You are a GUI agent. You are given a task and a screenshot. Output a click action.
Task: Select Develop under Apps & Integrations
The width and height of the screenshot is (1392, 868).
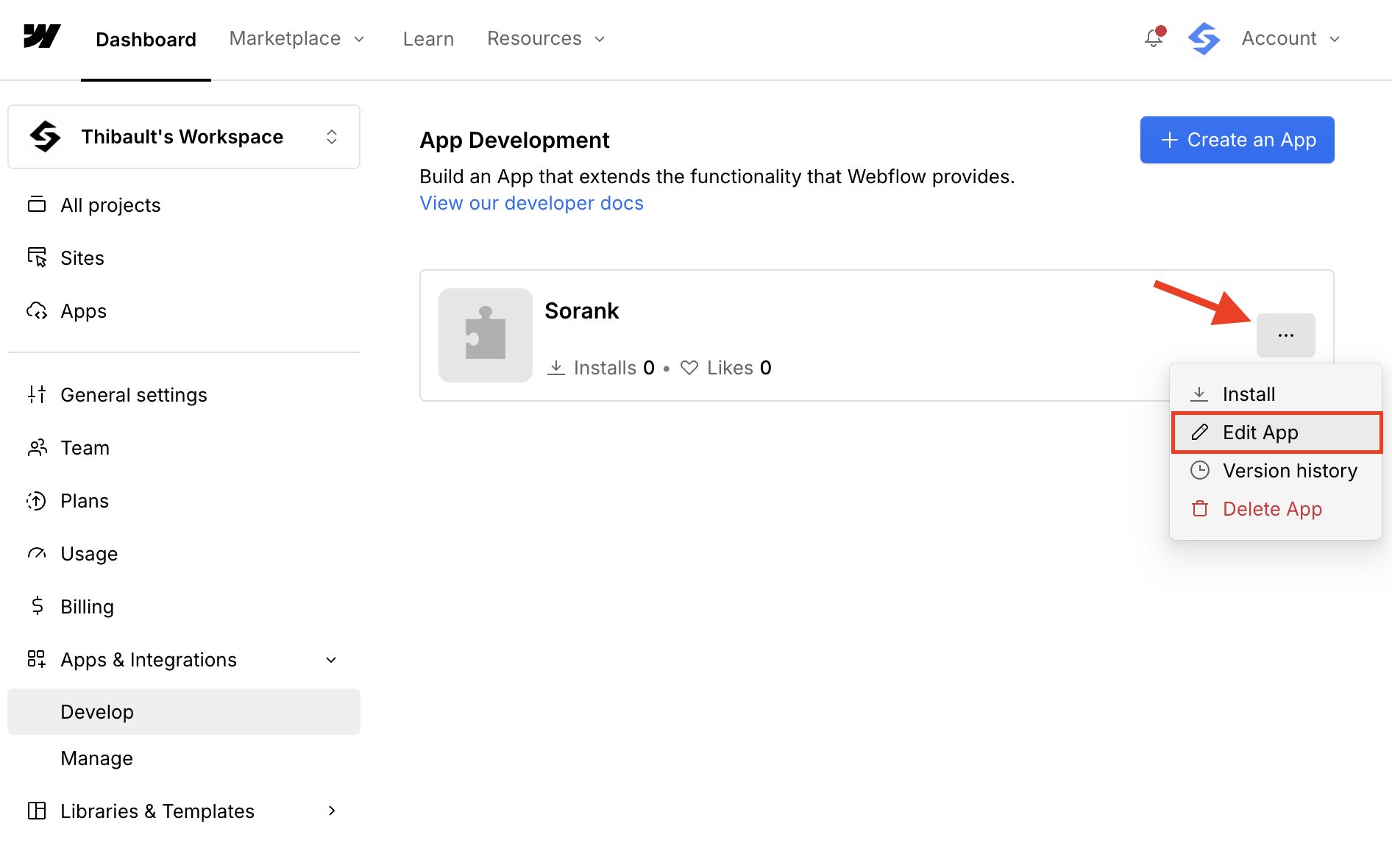[184, 711]
